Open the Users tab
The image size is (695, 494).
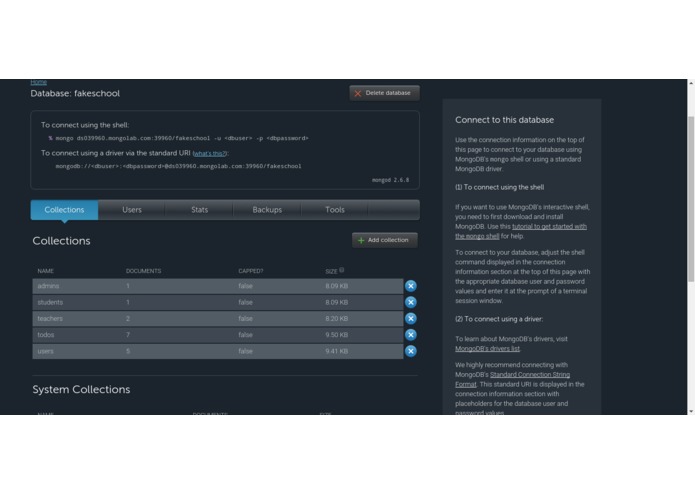(x=132, y=210)
